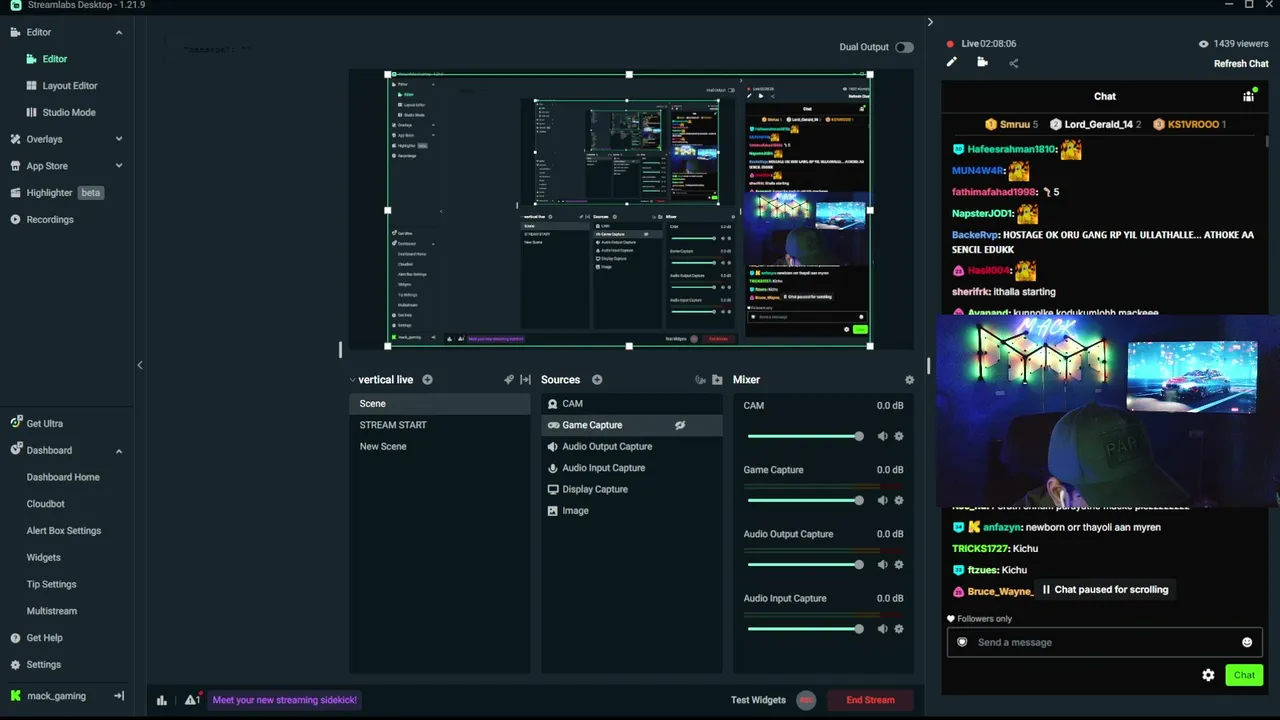Open performance stats bar-chart icon
1280x720 pixels.
[162, 700]
